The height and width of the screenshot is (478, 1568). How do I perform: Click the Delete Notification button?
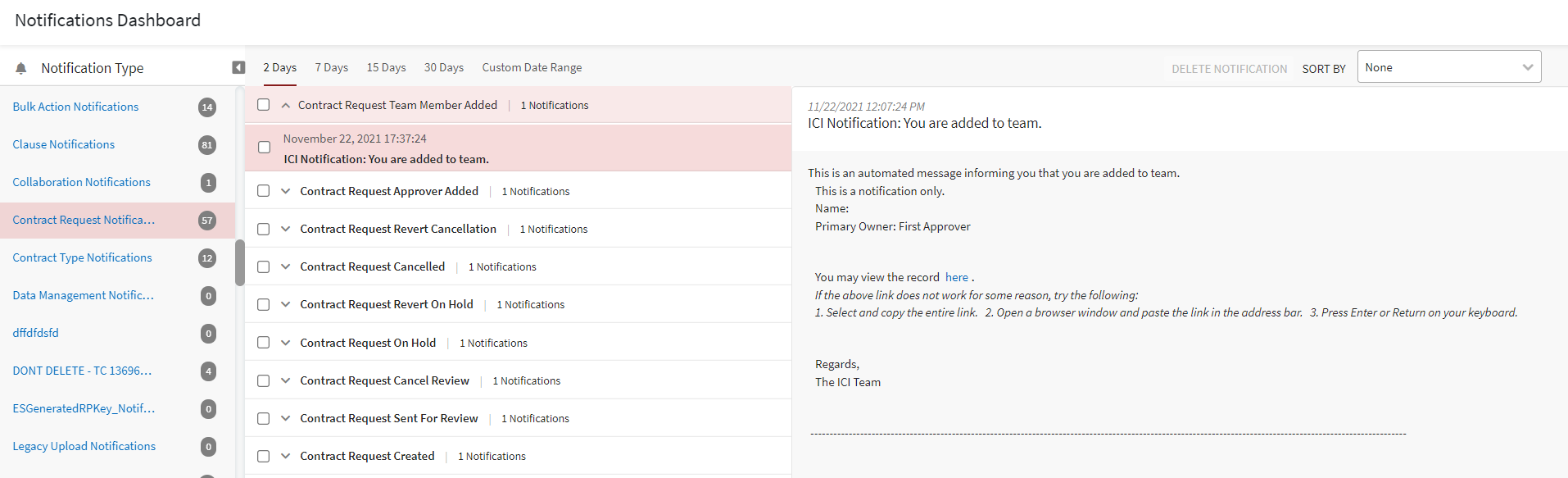tap(1229, 69)
